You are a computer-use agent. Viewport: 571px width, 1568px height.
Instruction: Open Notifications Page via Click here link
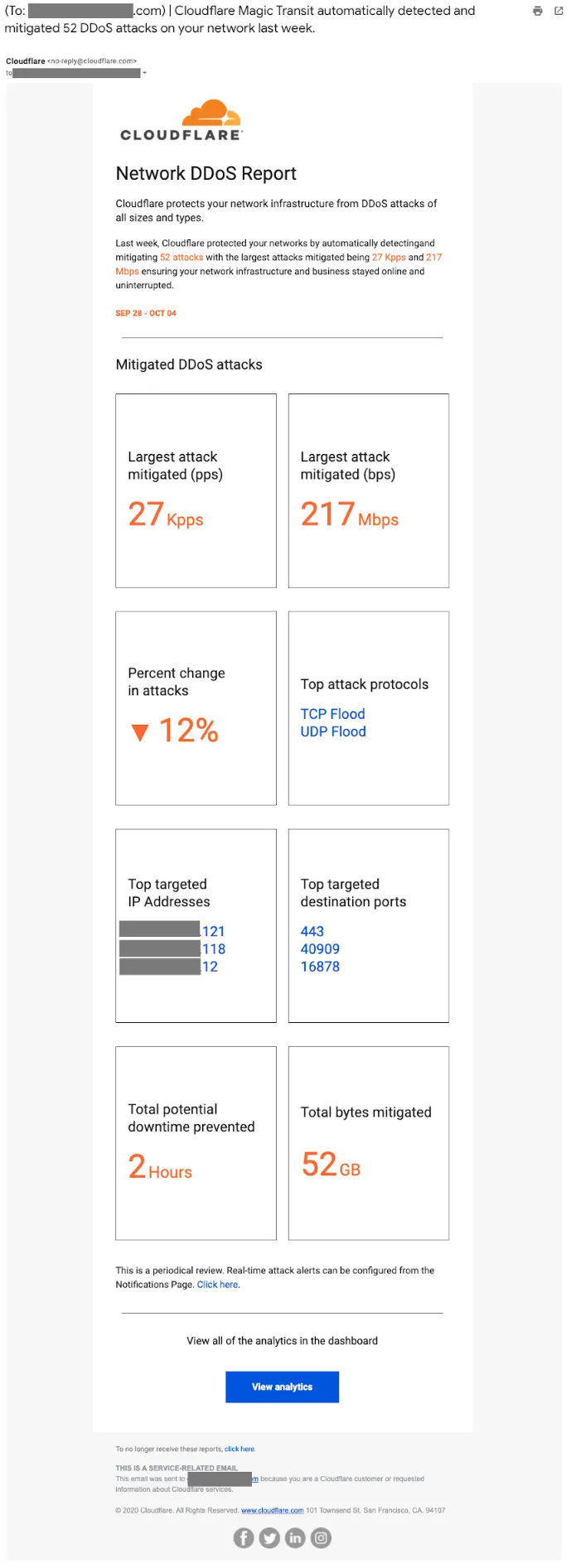pyautogui.click(x=217, y=1284)
